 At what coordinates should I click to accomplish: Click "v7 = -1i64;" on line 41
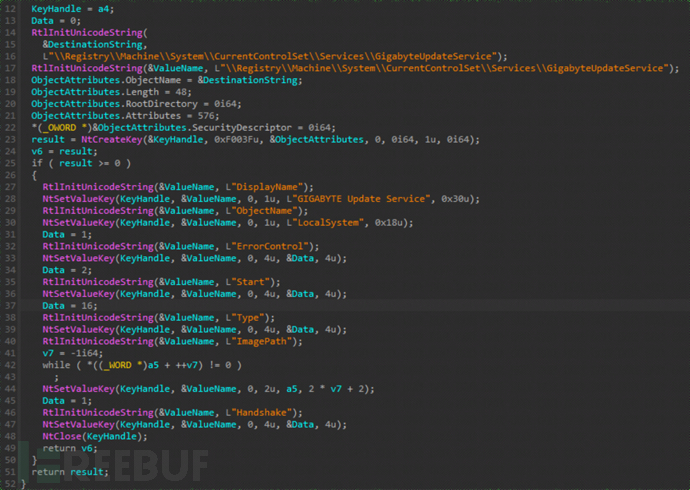73,353
